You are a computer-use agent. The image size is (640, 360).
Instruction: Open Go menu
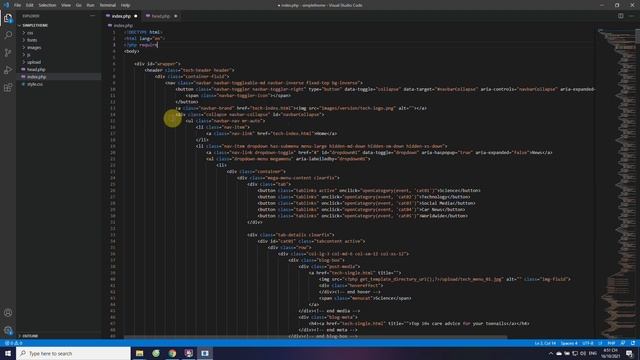(78, 5)
